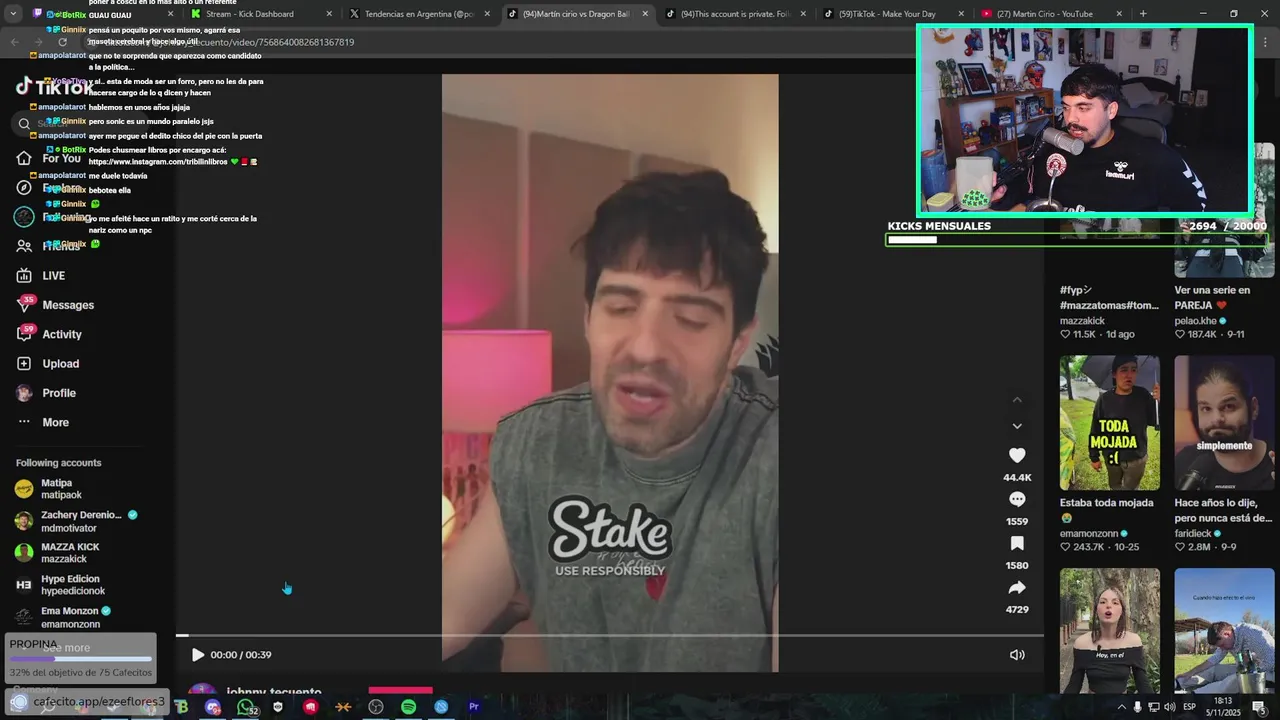The image size is (1280, 720).
Task: Open mazzakick uploader name link
Action: (x=1082, y=321)
